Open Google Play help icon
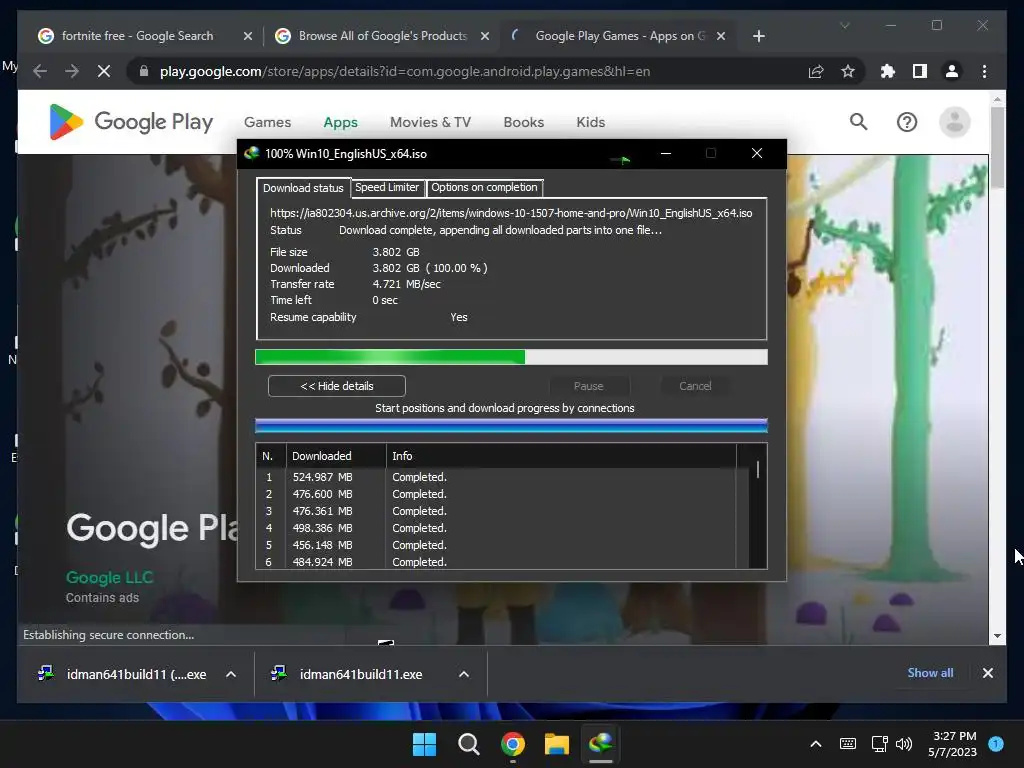Image resolution: width=1024 pixels, height=768 pixels. [x=906, y=122]
